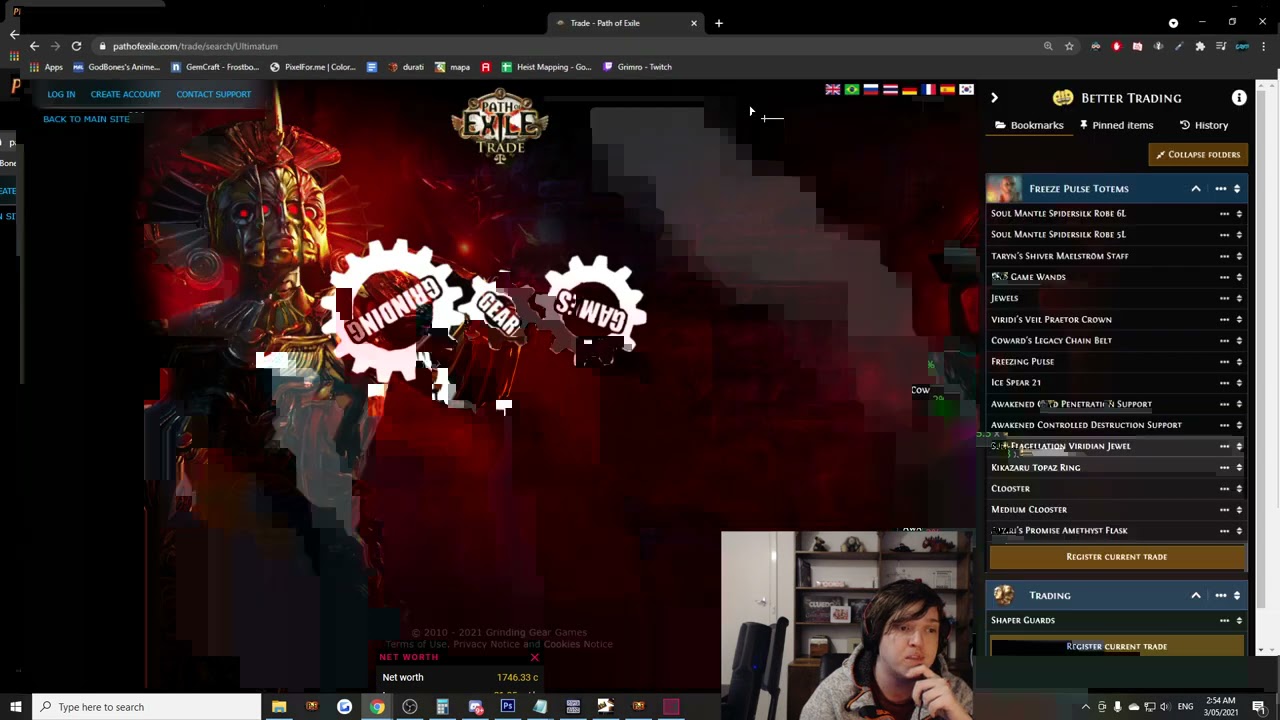Grab reorder handle of Freeze Pulse Totems folder
Image resolution: width=1280 pixels, height=720 pixels.
click(1237, 188)
